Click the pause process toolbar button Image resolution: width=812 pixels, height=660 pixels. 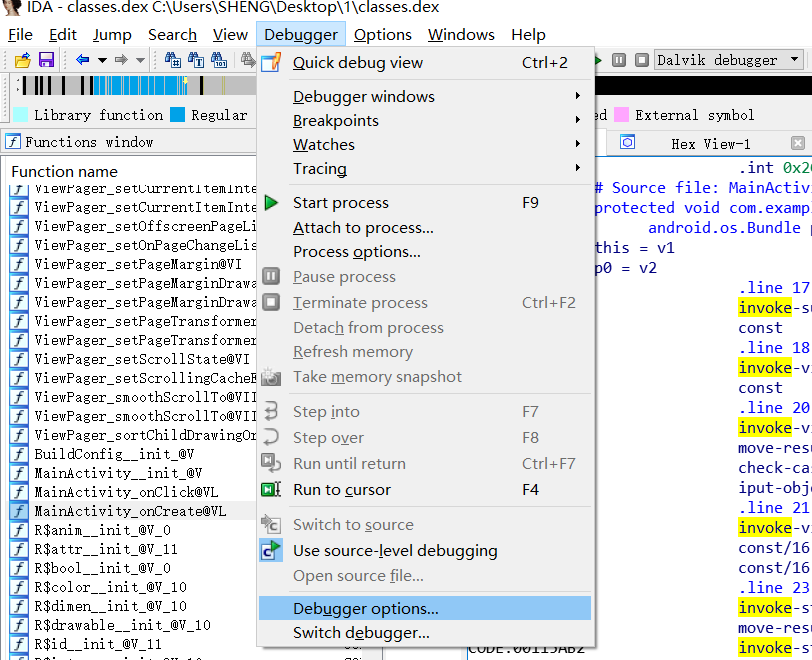[x=619, y=60]
